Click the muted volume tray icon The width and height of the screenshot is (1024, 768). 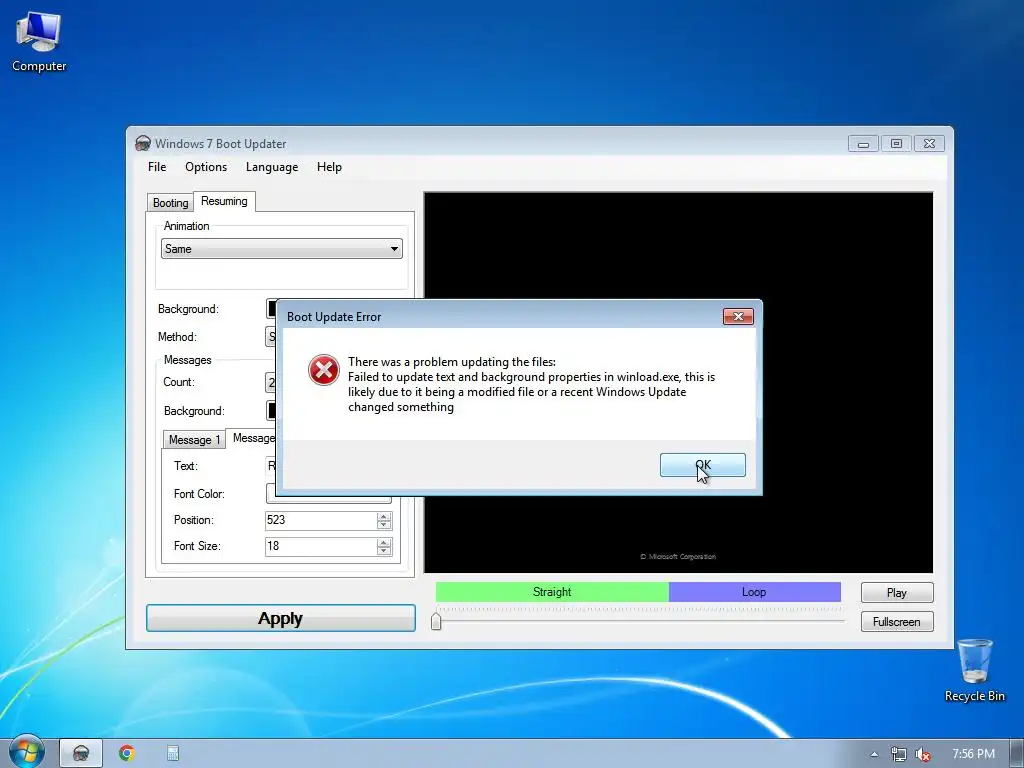tap(922, 754)
